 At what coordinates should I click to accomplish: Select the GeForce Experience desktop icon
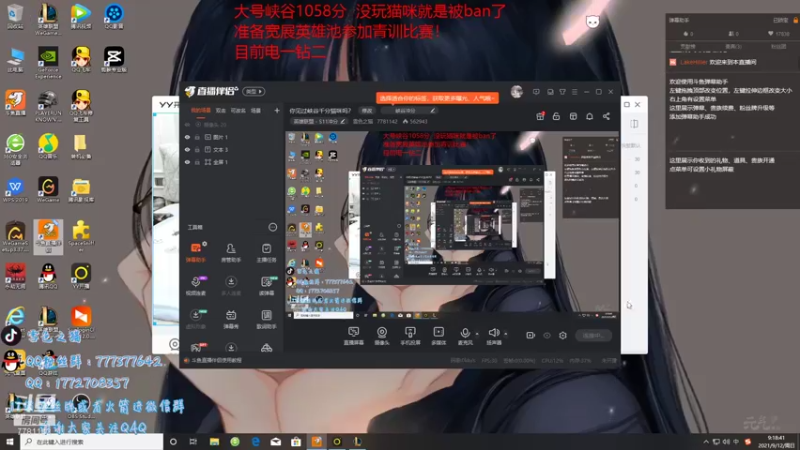[x=48, y=62]
